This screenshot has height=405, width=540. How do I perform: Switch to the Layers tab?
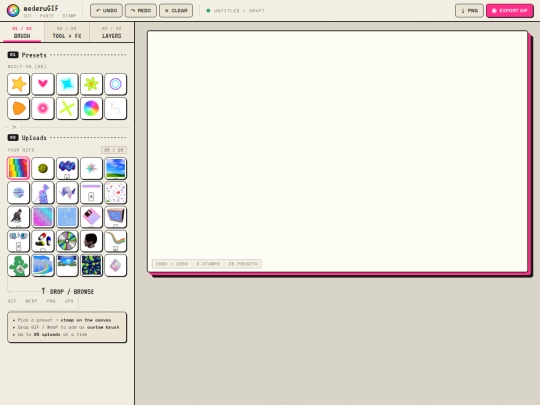pos(112,32)
